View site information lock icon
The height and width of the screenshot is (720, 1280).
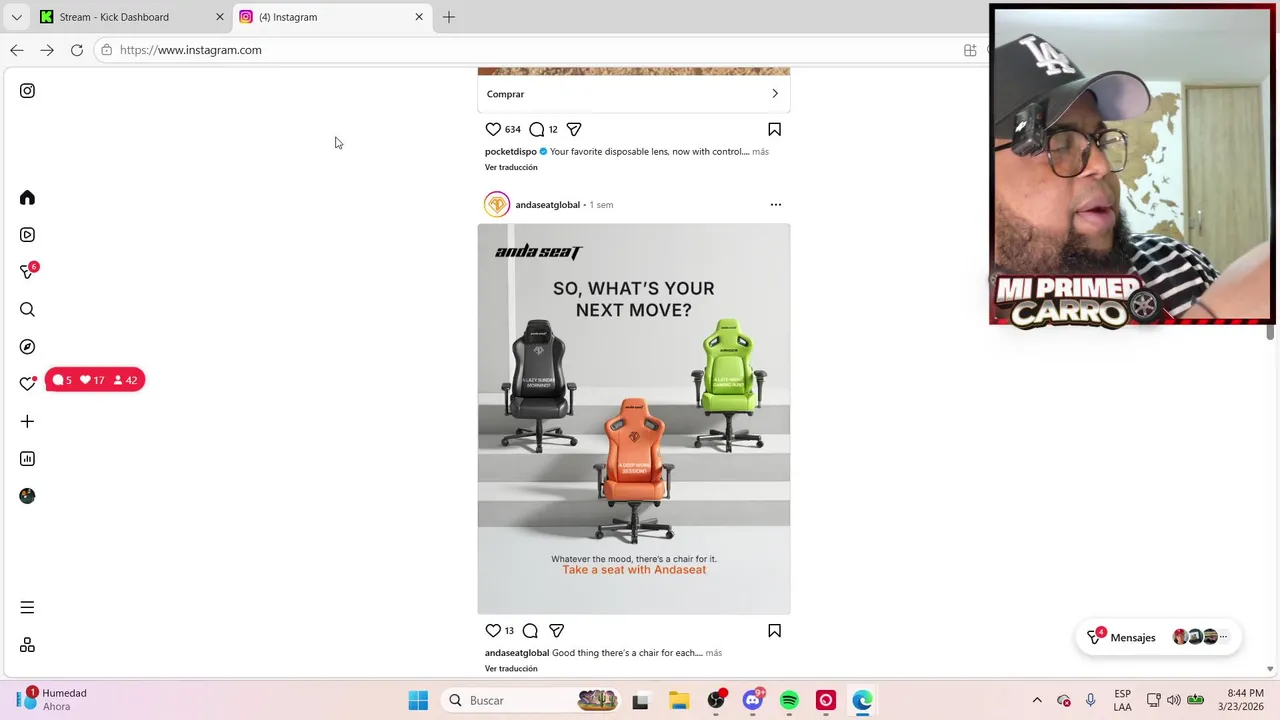(x=107, y=50)
